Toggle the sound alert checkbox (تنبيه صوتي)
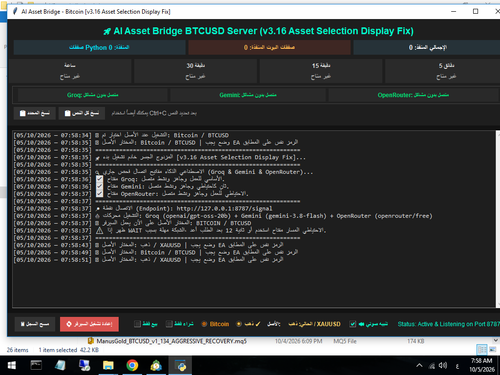 coord(353,324)
